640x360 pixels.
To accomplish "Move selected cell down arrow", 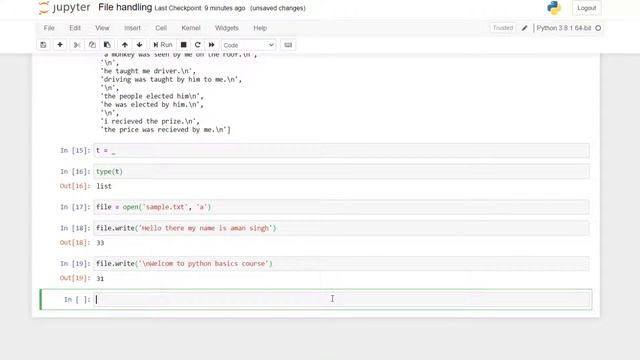I will point(139,45).
